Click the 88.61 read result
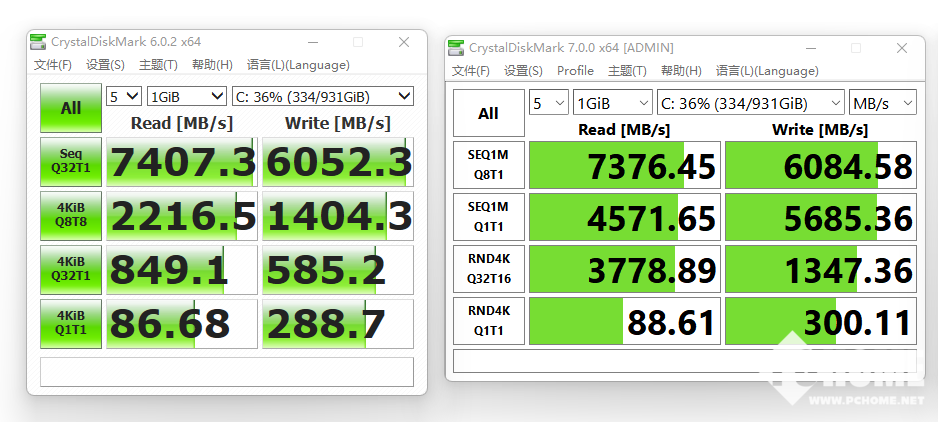938x422 pixels. click(625, 321)
